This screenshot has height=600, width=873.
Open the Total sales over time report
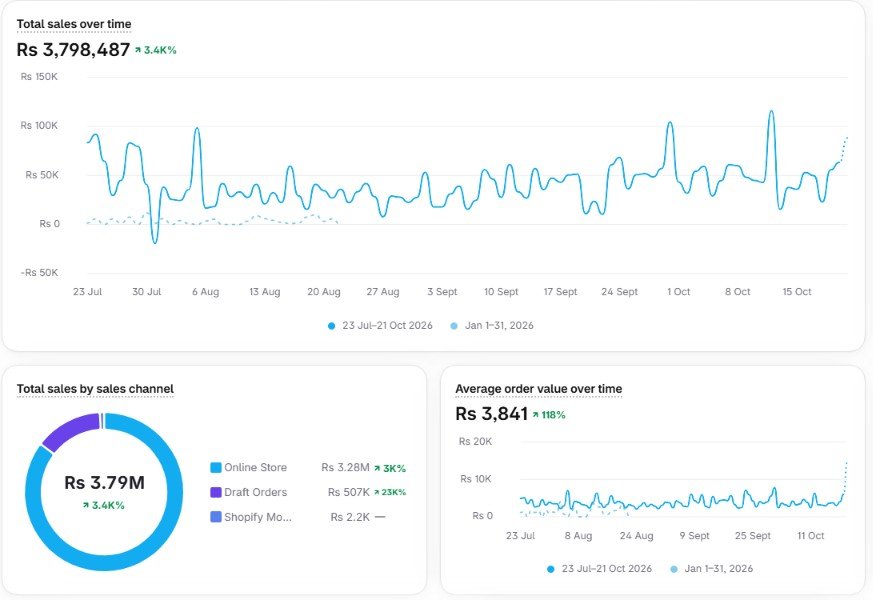click(74, 24)
